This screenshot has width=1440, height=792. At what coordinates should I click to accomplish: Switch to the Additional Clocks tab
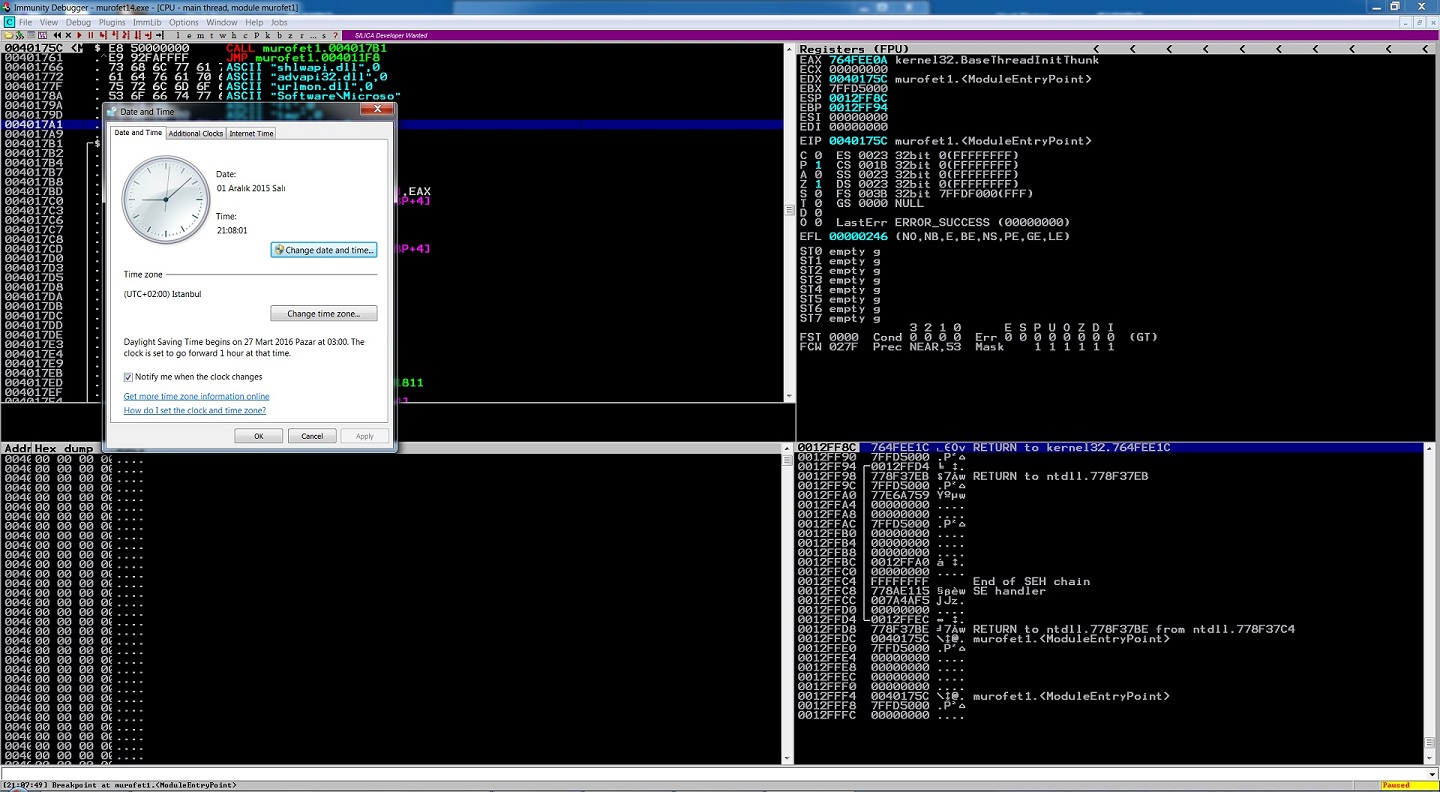click(196, 133)
